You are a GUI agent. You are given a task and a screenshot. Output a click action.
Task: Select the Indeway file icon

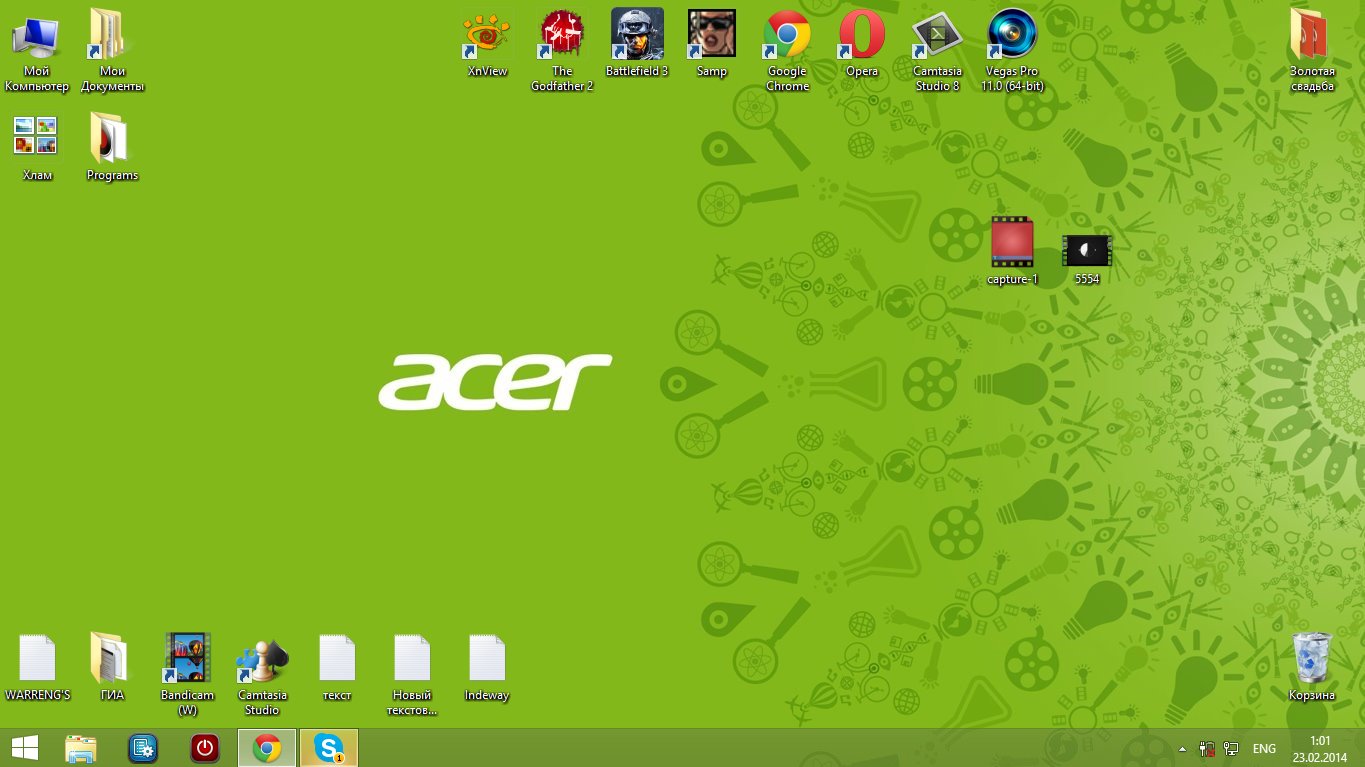click(487, 667)
